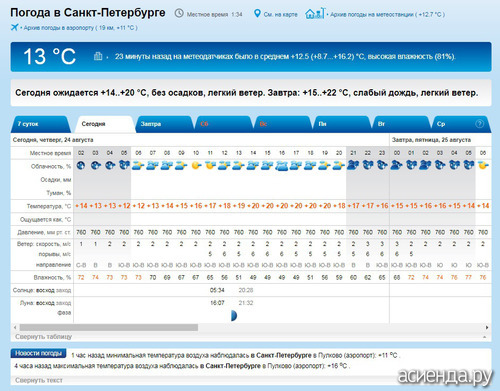Click the collapse arrow right of Свернуть таблицу
The width and height of the screenshot is (500, 391).
pyautogui.click(x=484, y=337)
